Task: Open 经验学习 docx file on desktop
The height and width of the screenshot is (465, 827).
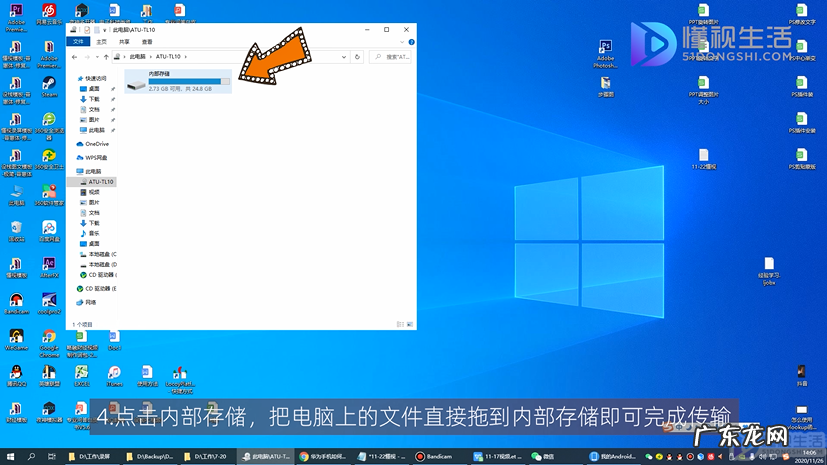Action: (x=769, y=271)
